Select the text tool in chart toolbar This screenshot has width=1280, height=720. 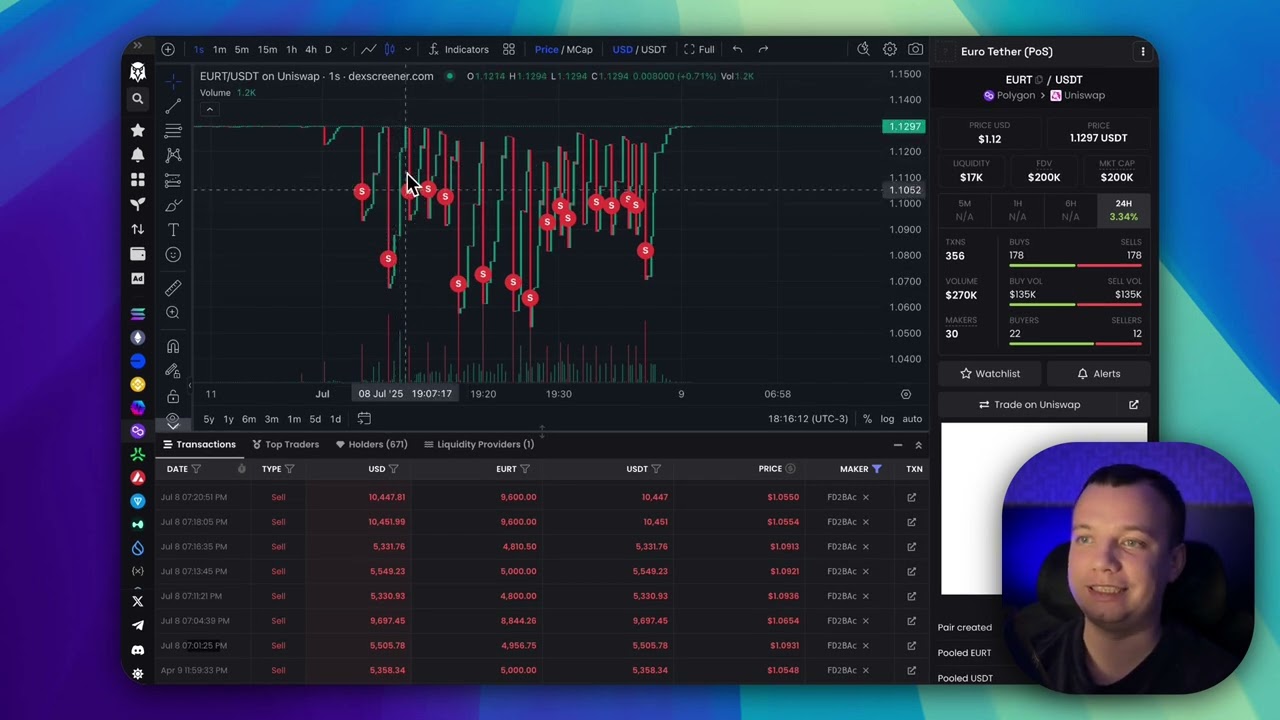(x=173, y=230)
